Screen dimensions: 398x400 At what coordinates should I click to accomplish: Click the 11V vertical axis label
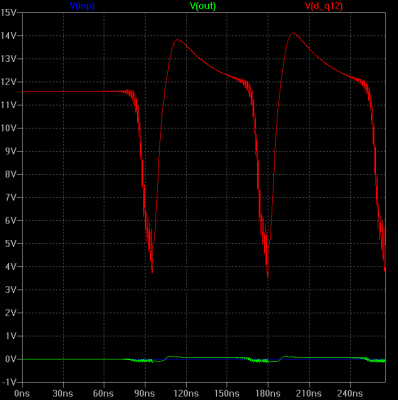8,105
